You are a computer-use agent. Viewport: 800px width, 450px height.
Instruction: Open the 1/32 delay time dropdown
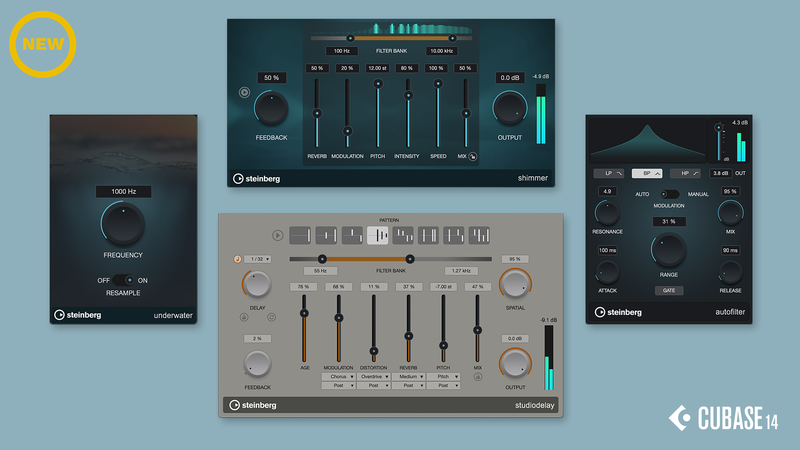click(258, 259)
